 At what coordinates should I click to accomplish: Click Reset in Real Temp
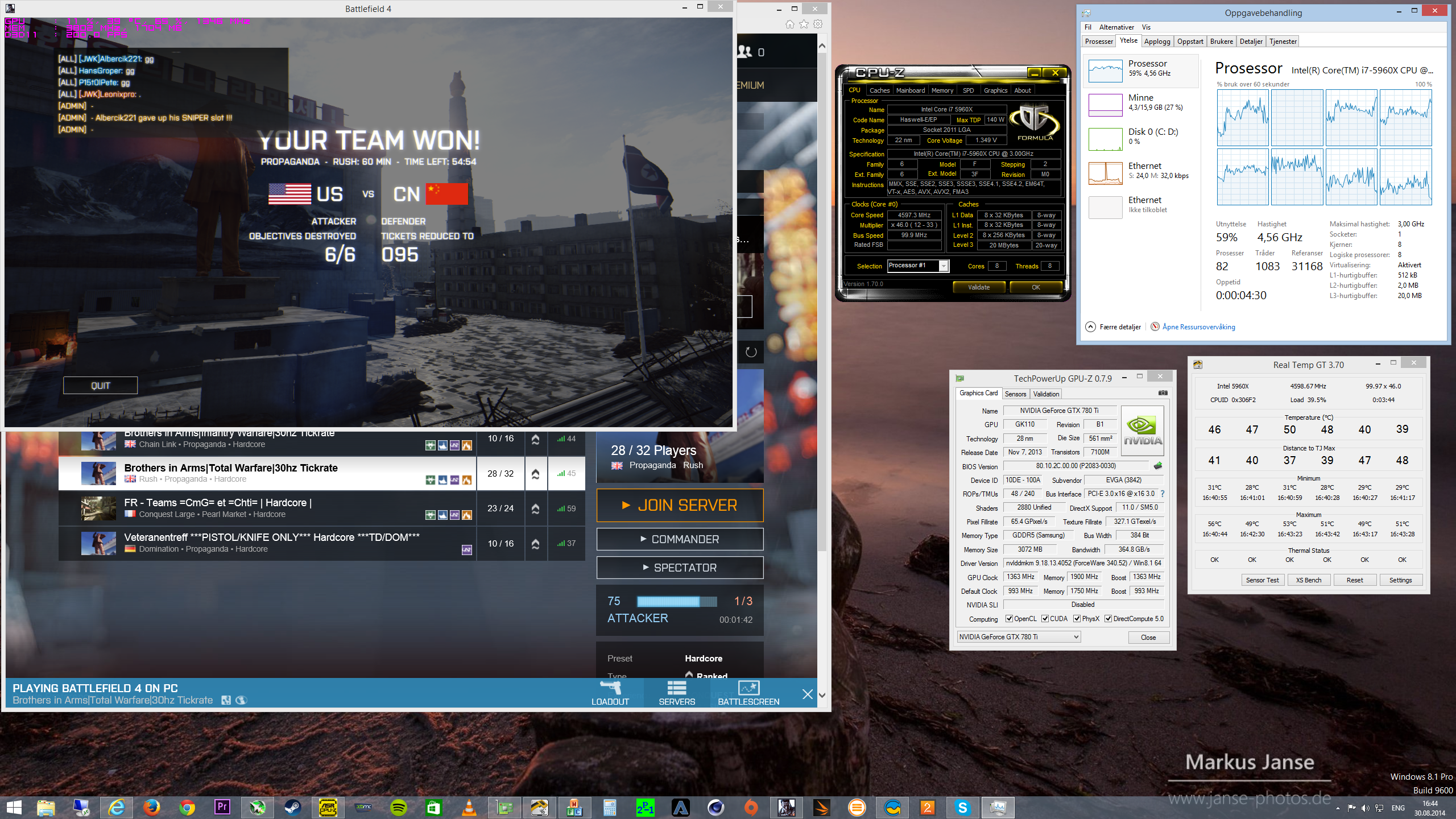tap(1355, 580)
